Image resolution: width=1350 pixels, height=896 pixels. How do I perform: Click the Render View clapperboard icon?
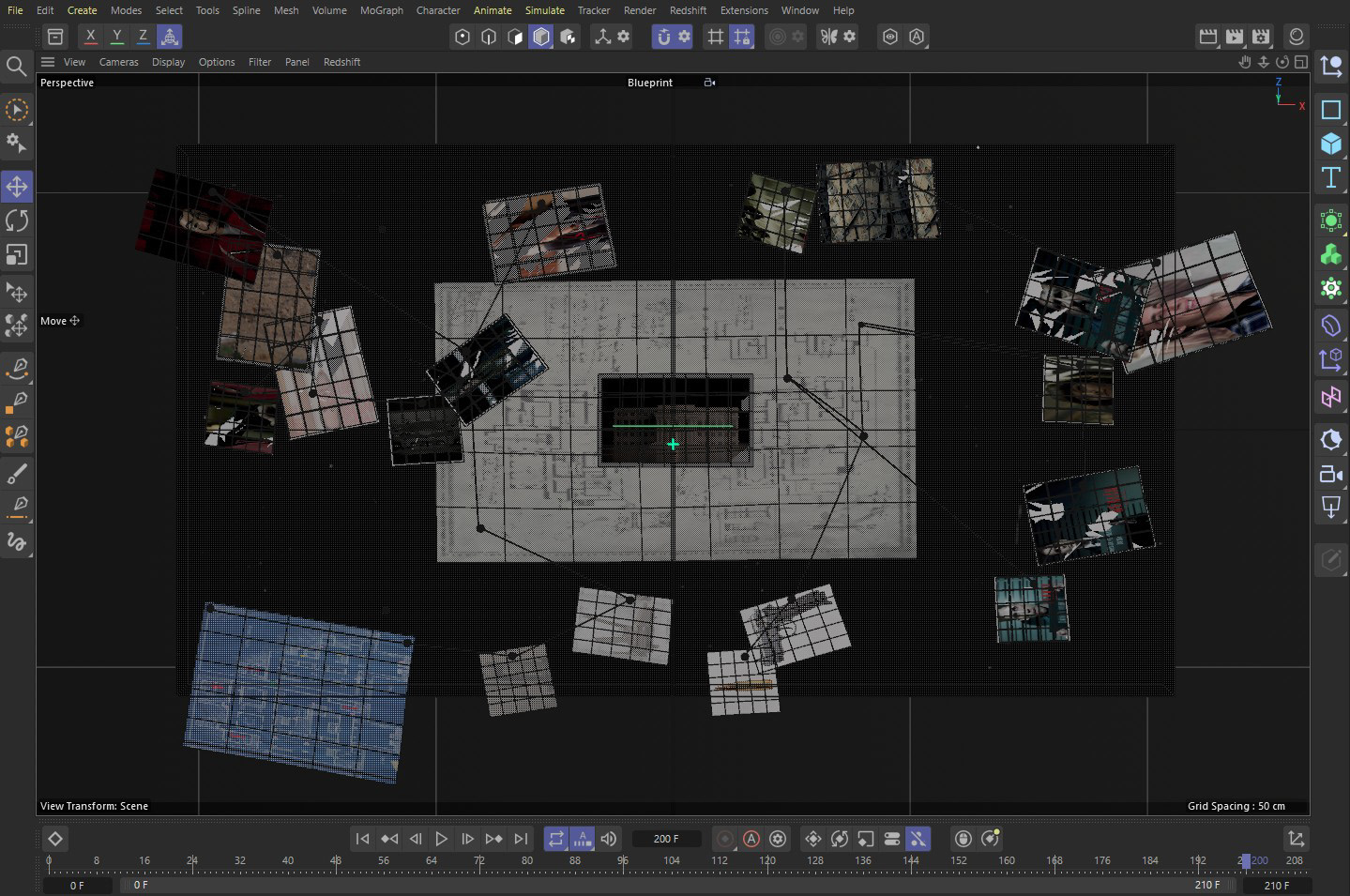click(x=1208, y=37)
